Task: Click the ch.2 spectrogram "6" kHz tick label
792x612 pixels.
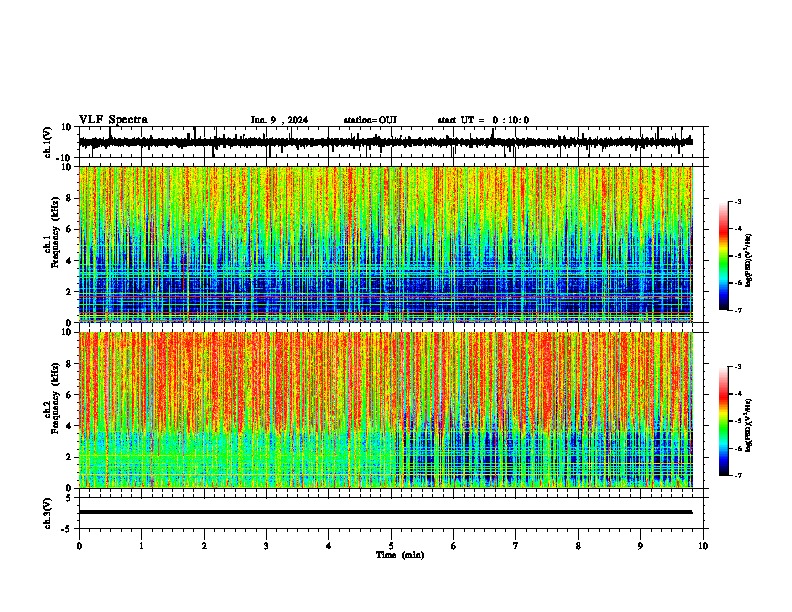Action: pyautogui.click(x=69, y=395)
